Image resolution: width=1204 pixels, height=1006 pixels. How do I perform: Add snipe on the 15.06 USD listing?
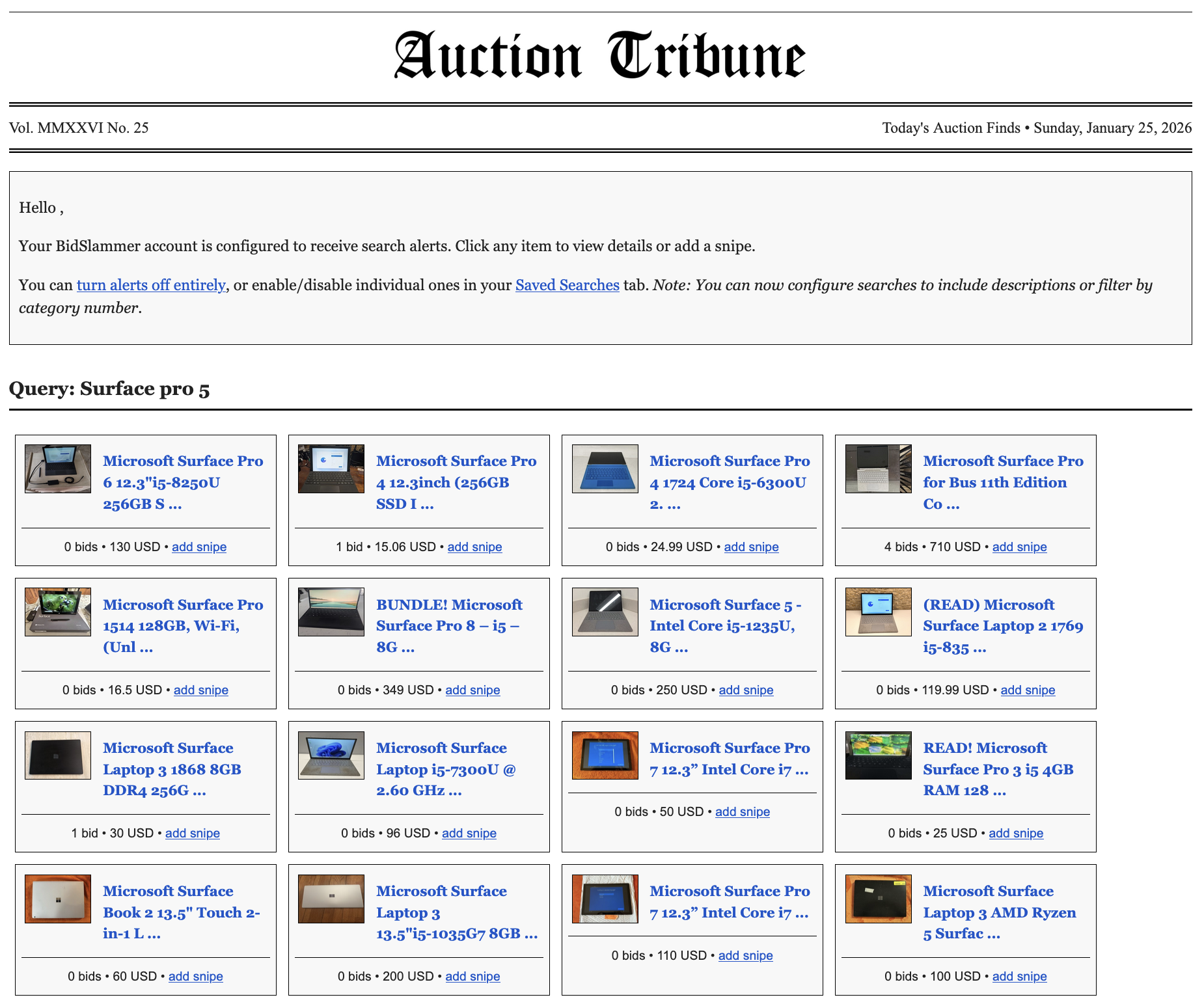tap(474, 547)
